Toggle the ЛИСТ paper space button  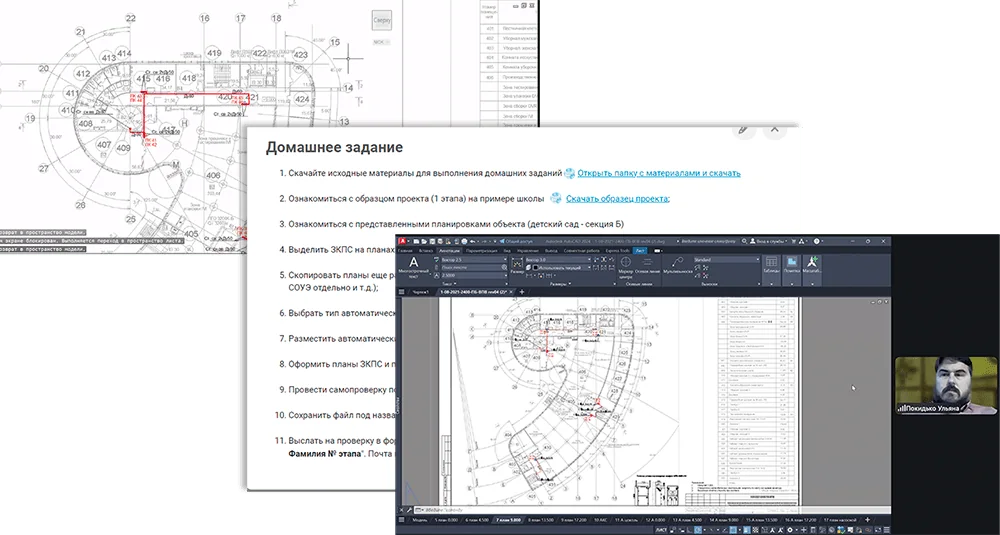(661, 530)
